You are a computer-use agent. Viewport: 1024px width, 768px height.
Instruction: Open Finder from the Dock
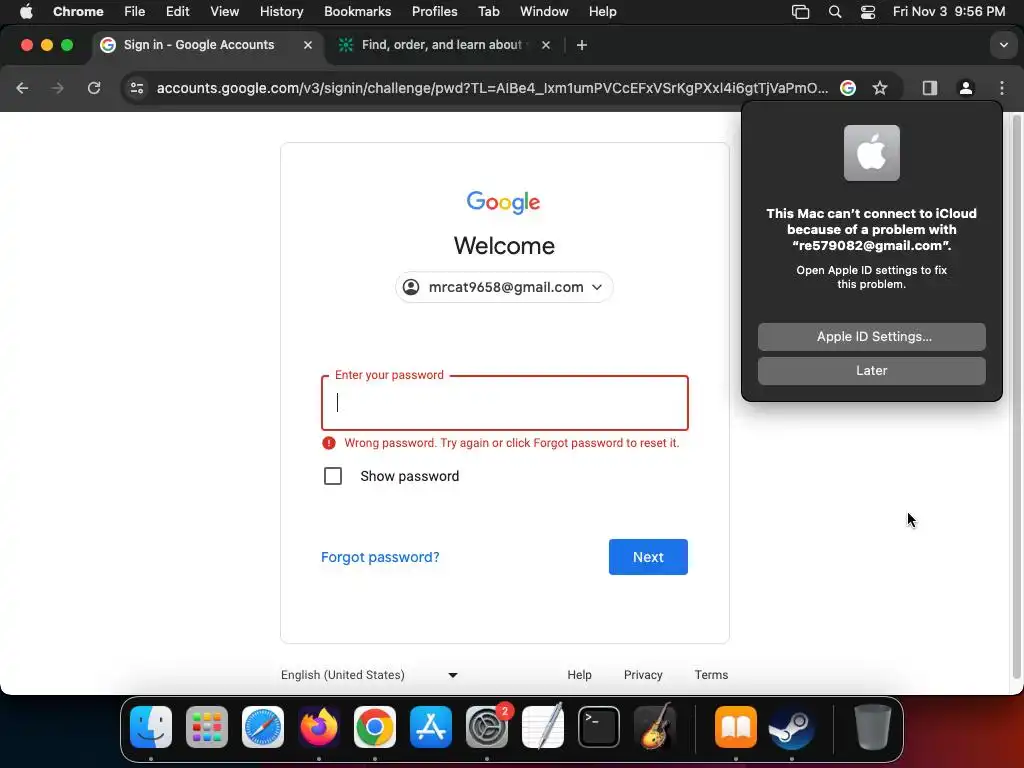[x=151, y=727]
